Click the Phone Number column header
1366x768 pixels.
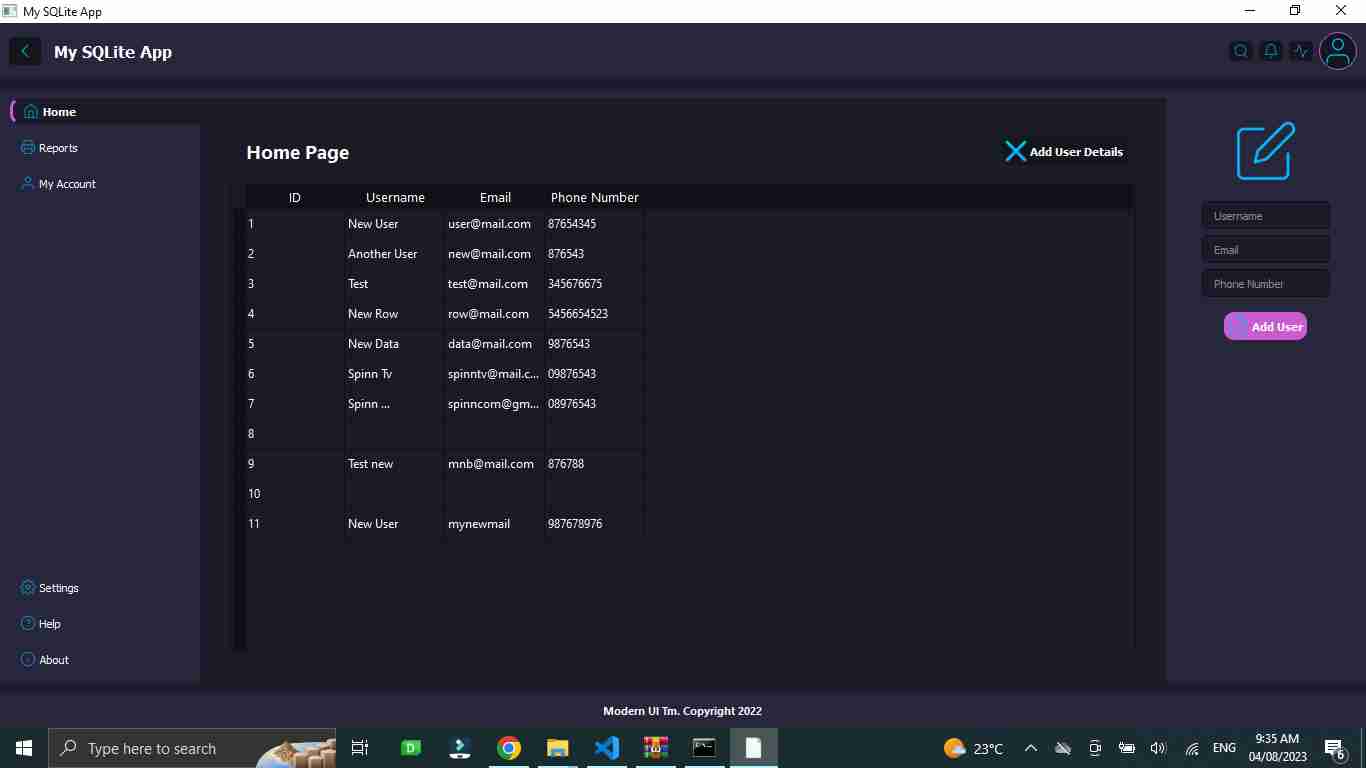[595, 197]
